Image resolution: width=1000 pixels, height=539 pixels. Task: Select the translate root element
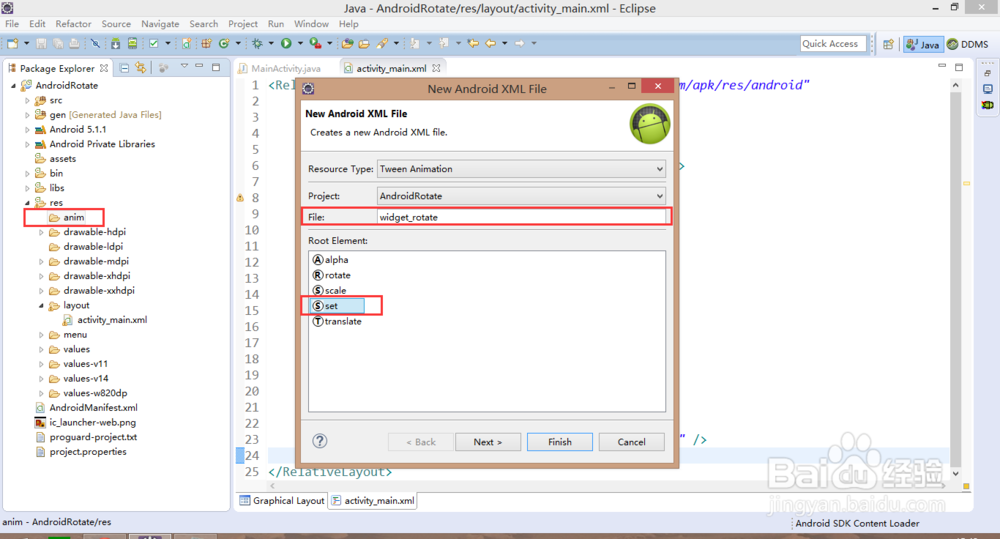coord(337,321)
